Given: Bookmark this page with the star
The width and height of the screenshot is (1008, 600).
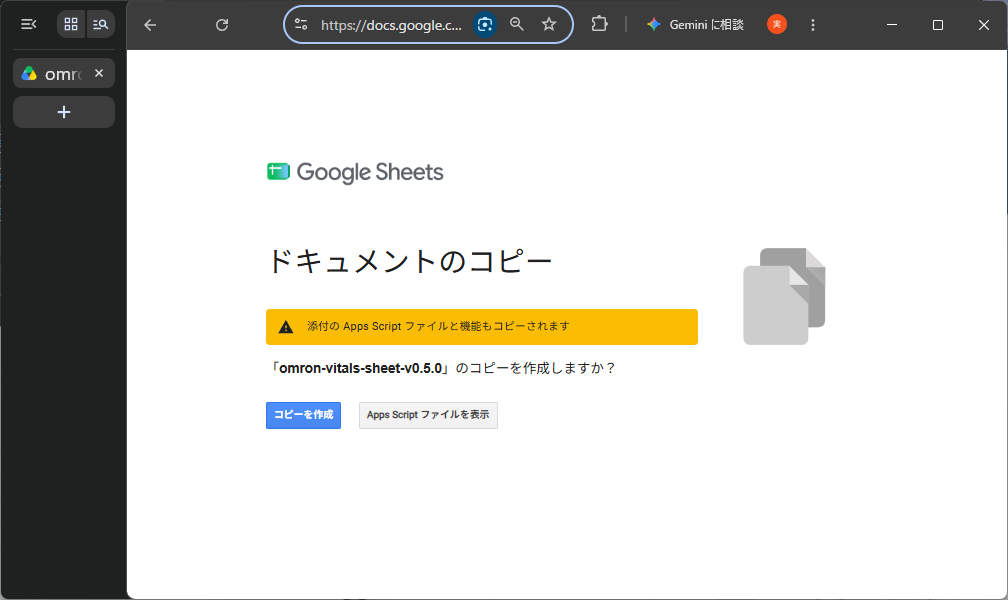Looking at the screenshot, I should click(x=548, y=24).
